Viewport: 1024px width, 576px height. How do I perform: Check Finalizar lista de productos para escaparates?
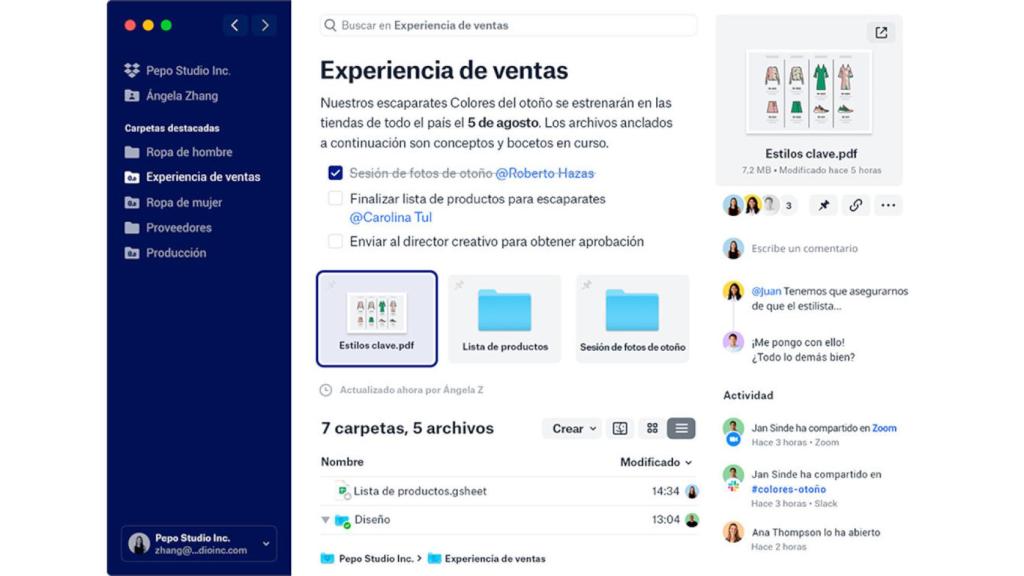337,199
